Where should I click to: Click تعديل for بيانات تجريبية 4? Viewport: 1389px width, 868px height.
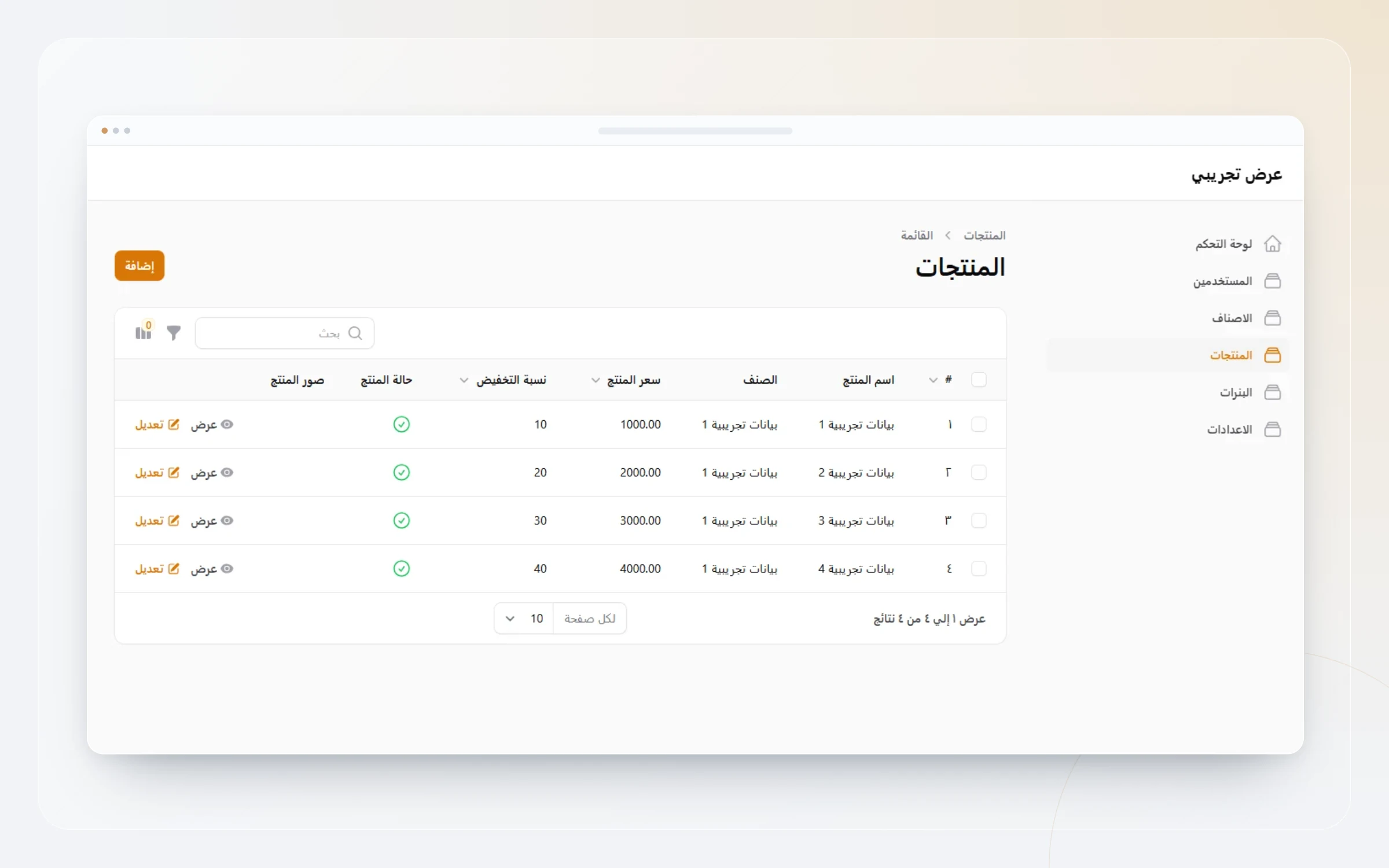click(157, 569)
